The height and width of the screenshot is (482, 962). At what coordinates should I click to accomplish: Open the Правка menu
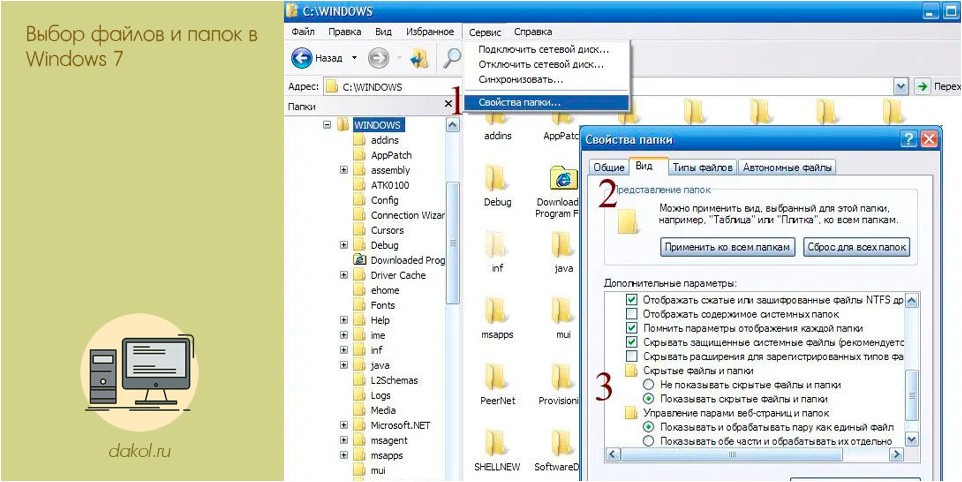344,32
